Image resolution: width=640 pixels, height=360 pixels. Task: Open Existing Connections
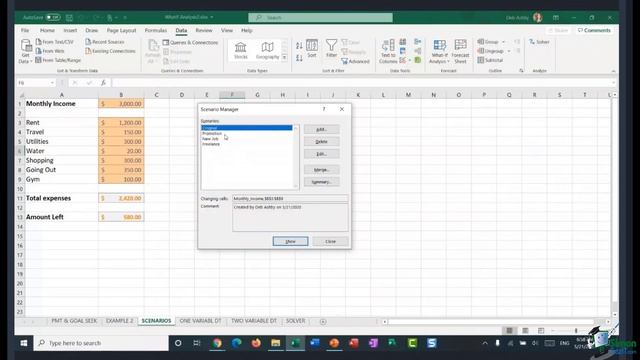pyautogui.click(x=110, y=51)
